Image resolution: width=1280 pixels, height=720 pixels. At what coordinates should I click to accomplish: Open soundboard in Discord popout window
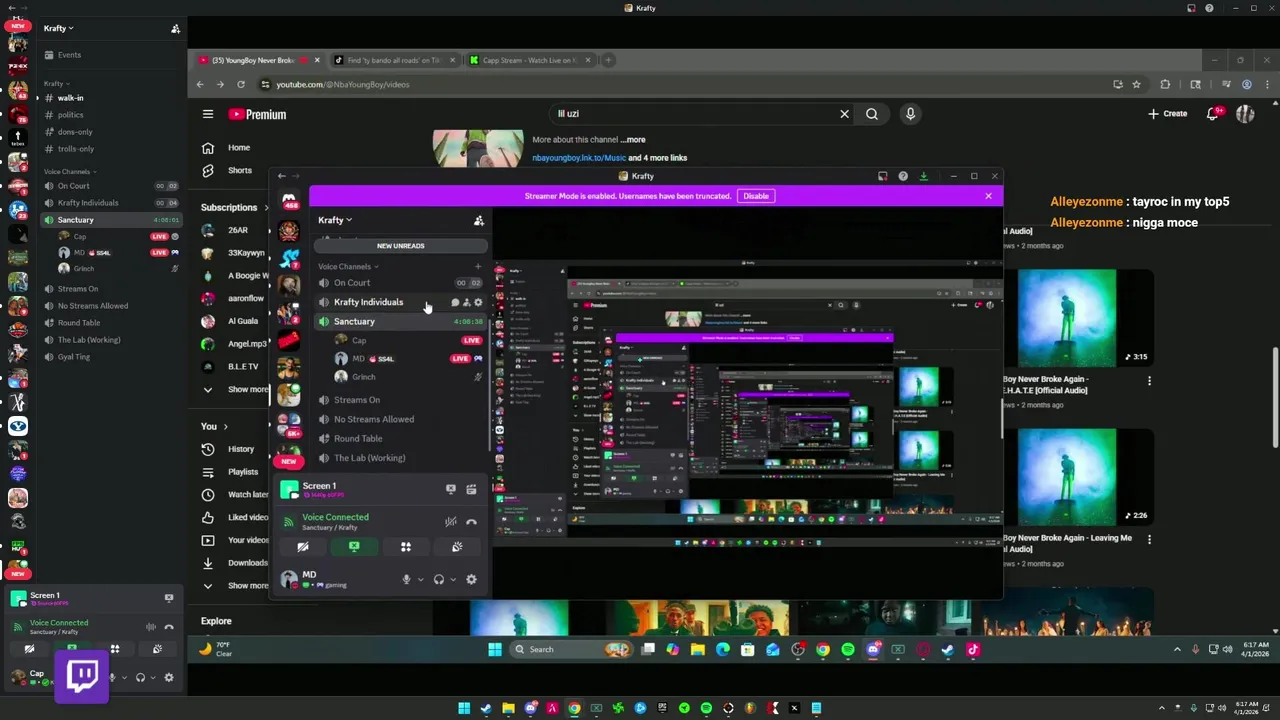(457, 547)
